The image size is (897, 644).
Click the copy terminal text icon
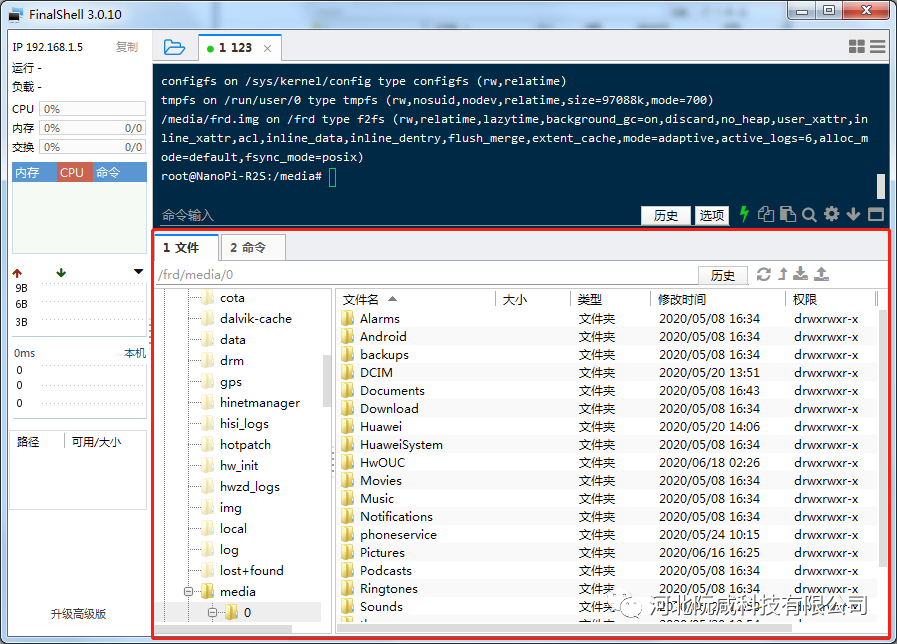(765, 214)
